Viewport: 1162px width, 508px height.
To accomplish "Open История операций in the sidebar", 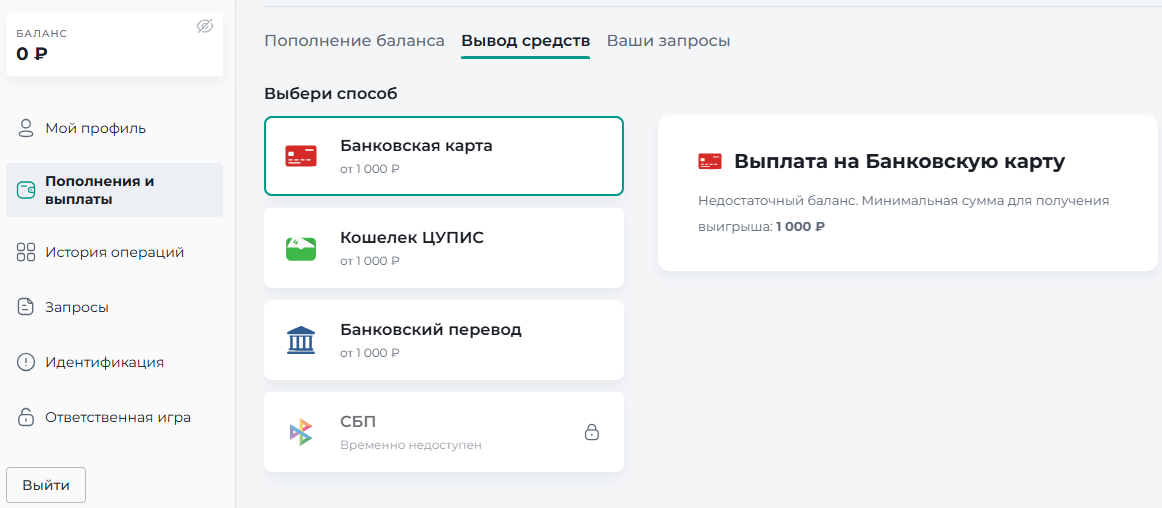I will (114, 252).
